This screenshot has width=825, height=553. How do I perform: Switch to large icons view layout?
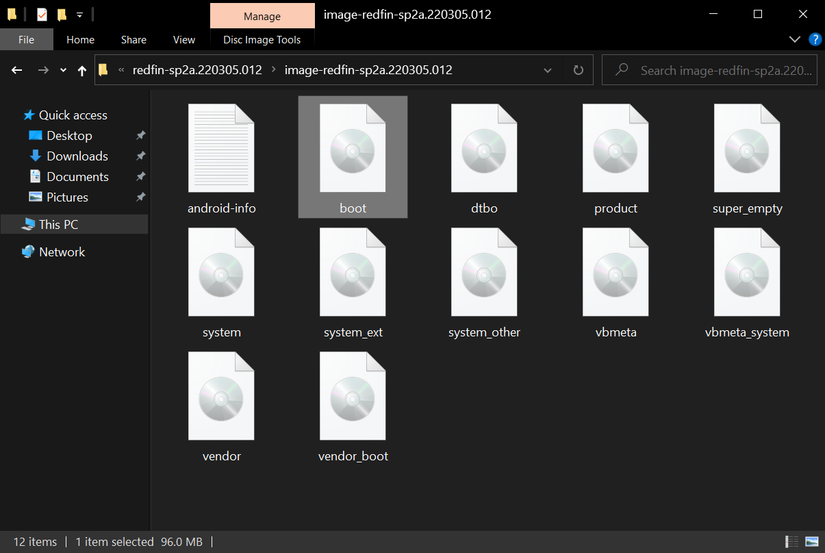[812, 541]
